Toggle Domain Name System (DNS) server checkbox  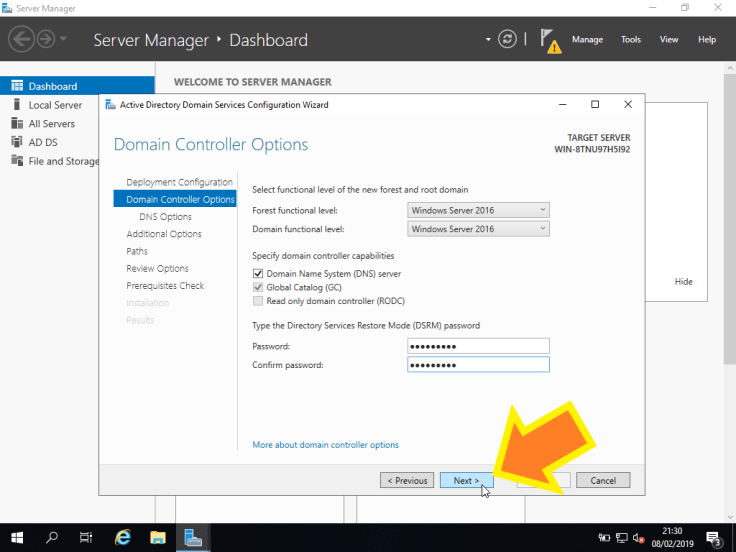(258, 274)
